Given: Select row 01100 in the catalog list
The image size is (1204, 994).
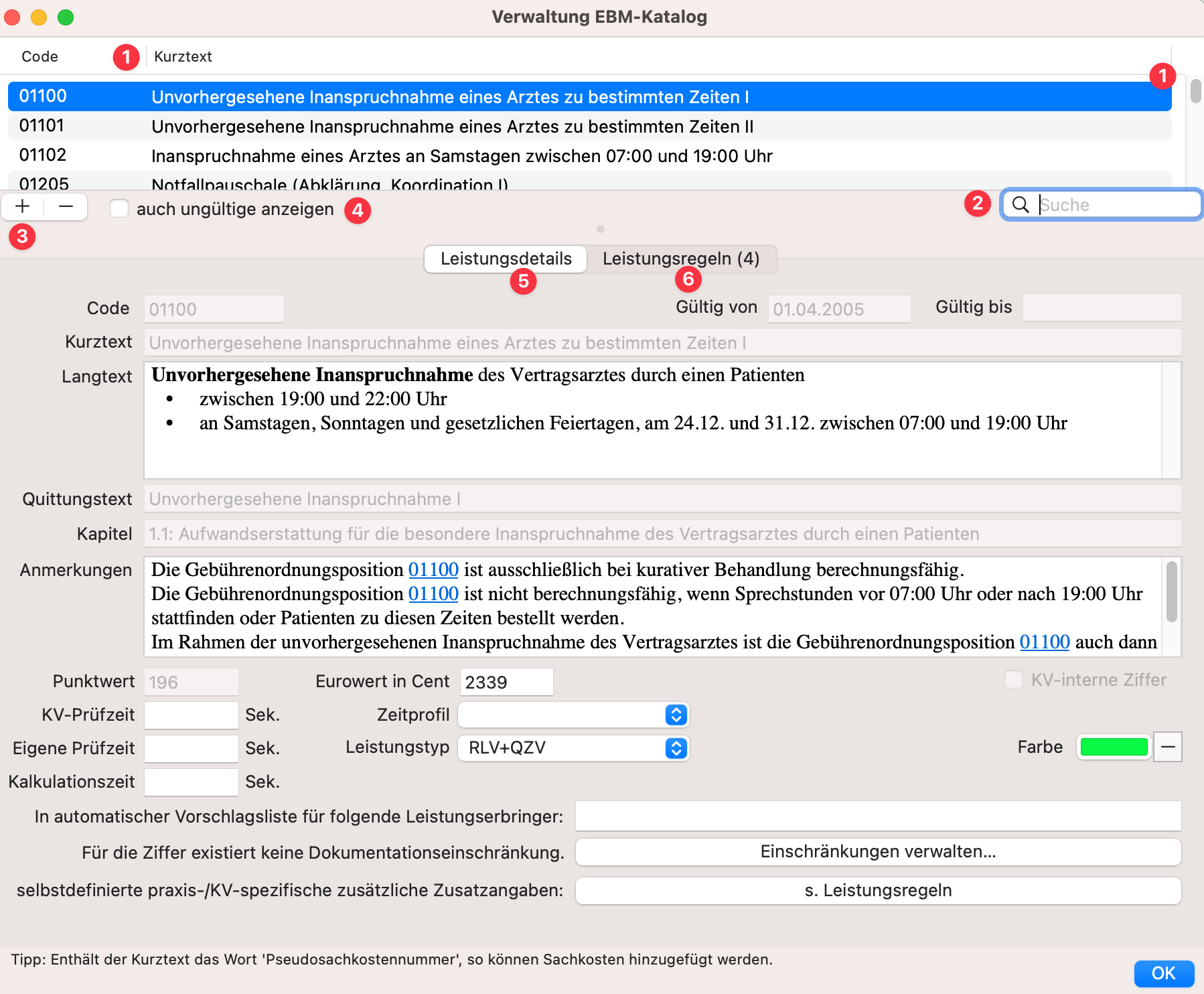Looking at the screenshot, I should coord(590,96).
